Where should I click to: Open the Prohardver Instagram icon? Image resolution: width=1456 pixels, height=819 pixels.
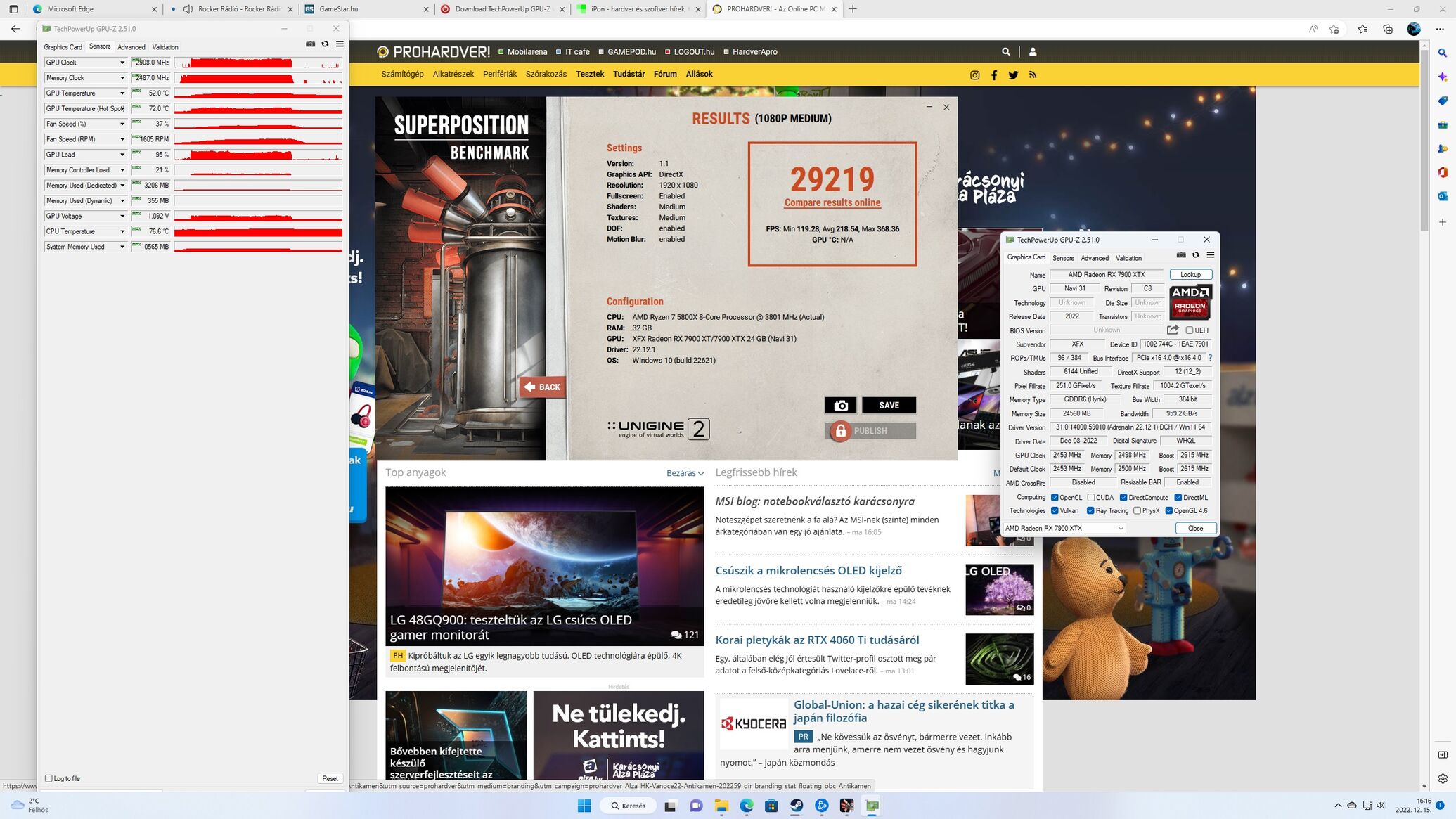click(975, 75)
